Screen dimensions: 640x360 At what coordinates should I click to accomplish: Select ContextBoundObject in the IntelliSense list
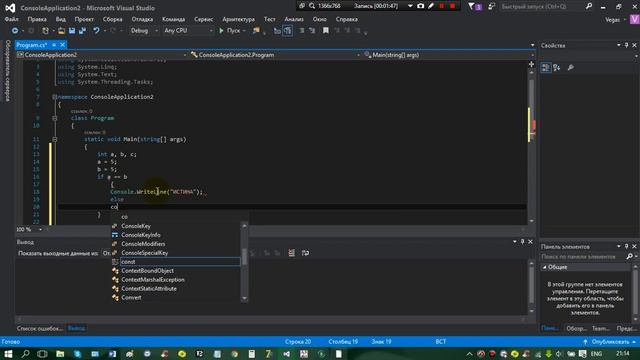(176, 271)
